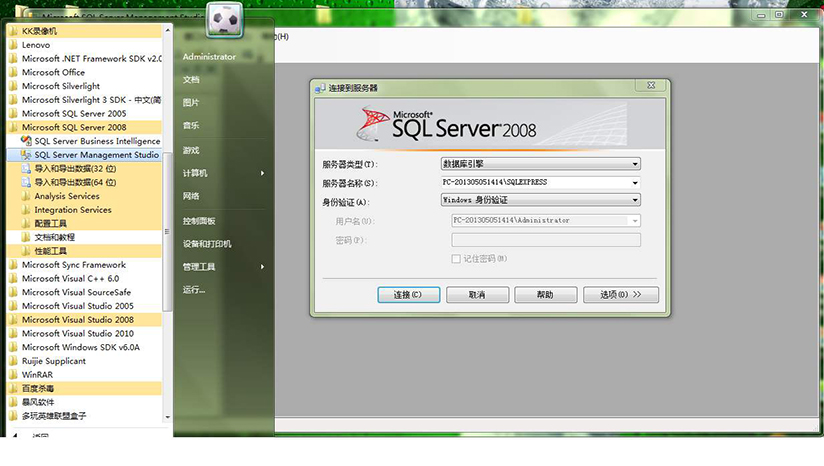The width and height of the screenshot is (824, 466).
Task: Open 导入和导出数据(32 位) shortcut
Action: pos(84,168)
